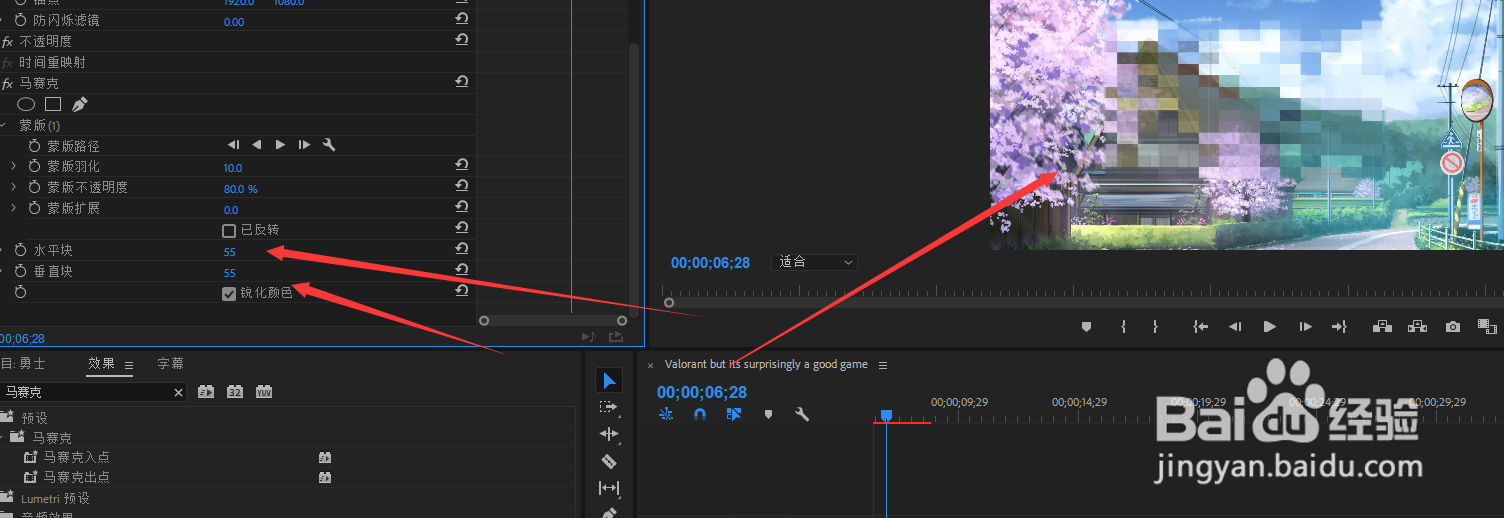Play the program monitor

(x=1270, y=326)
